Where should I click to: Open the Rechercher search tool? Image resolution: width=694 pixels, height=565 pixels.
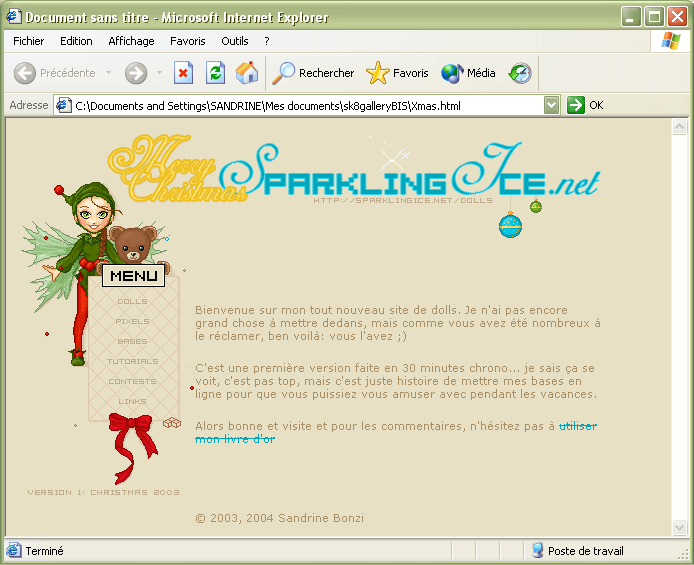(x=313, y=73)
